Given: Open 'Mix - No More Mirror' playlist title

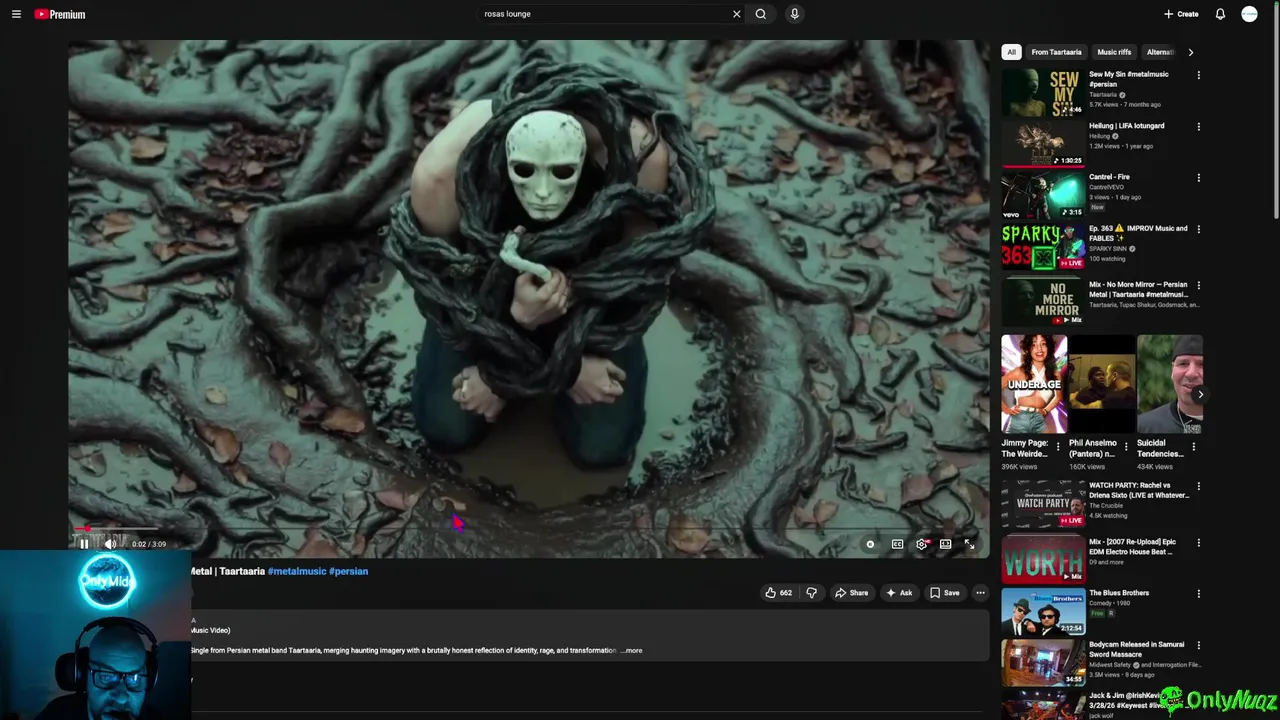Looking at the screenshot, I should pyautogui.click(x=1138, y=289).
